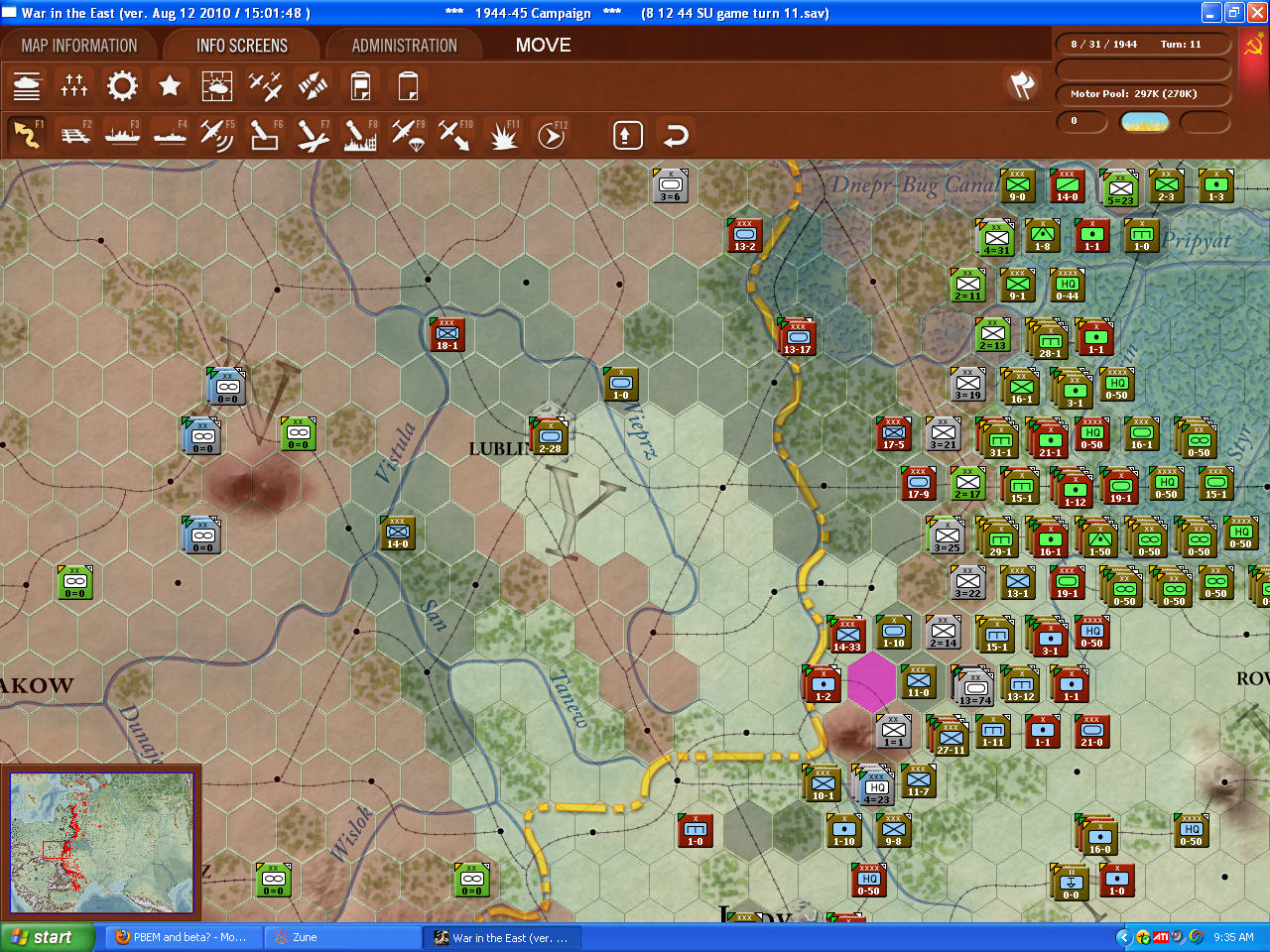Click the minimap in the corner
Image resolution: width=1270 pixels, height=952 pixels.
click(101, 842)
